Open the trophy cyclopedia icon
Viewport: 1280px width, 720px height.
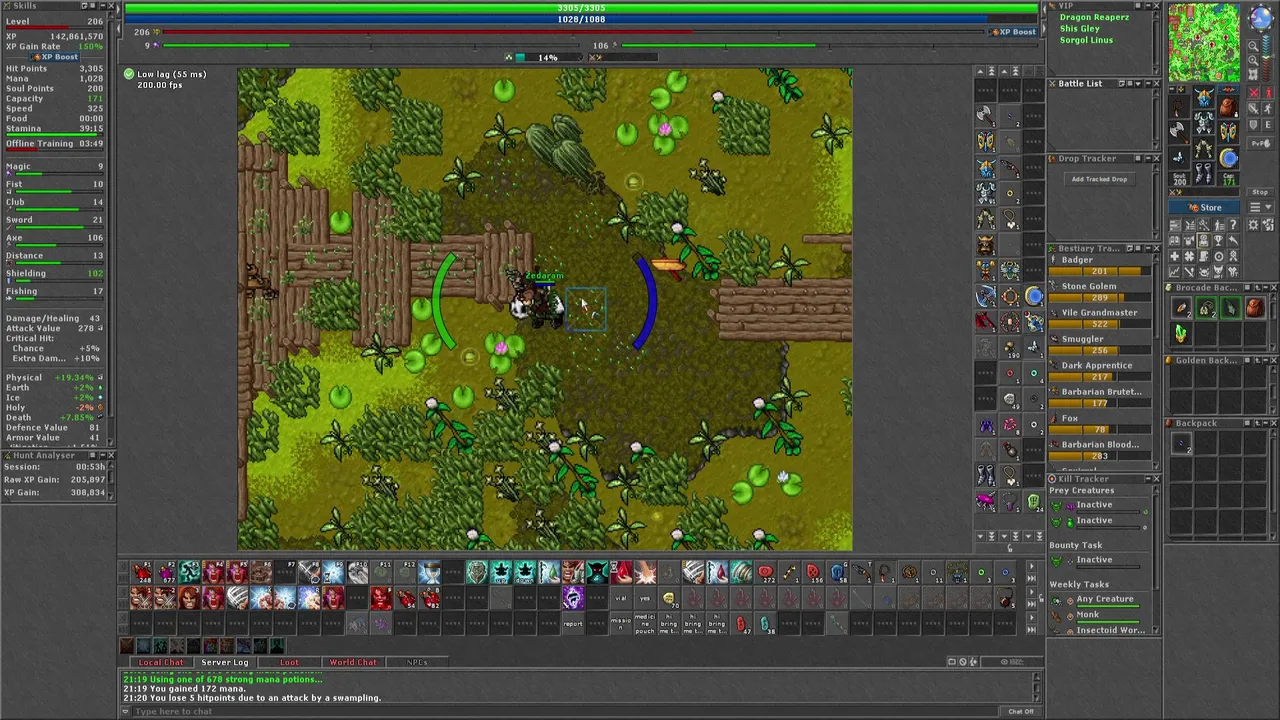pos(1218,240)
